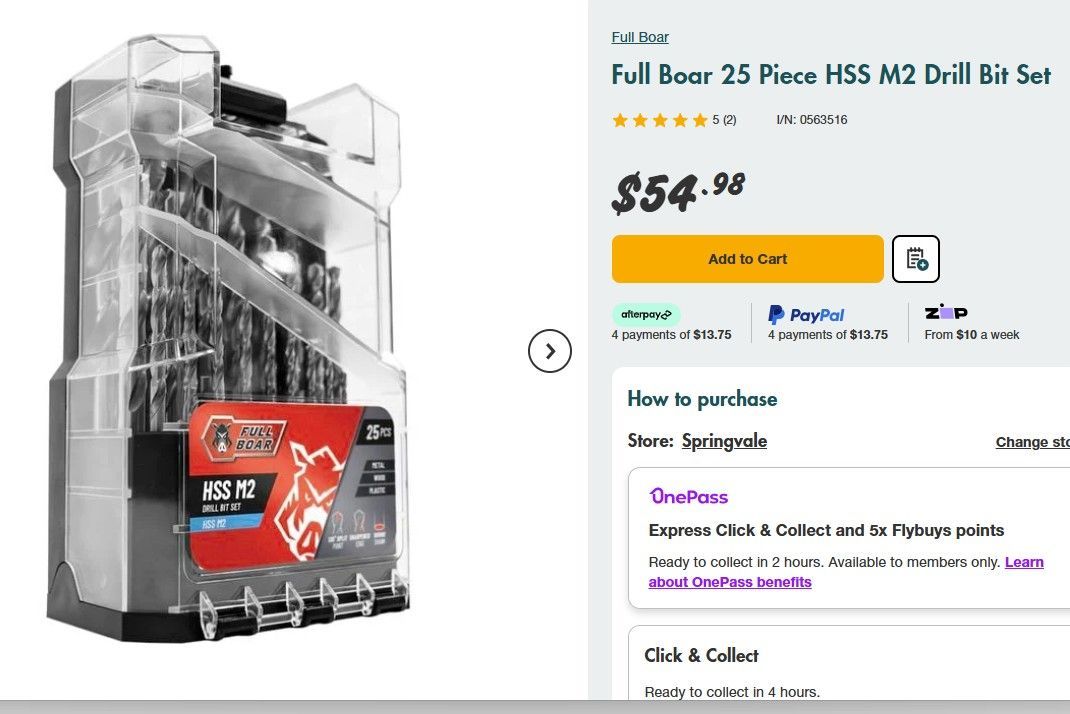Click the Click & Collect section heading
1070x714 pixels.
[701, 655]
